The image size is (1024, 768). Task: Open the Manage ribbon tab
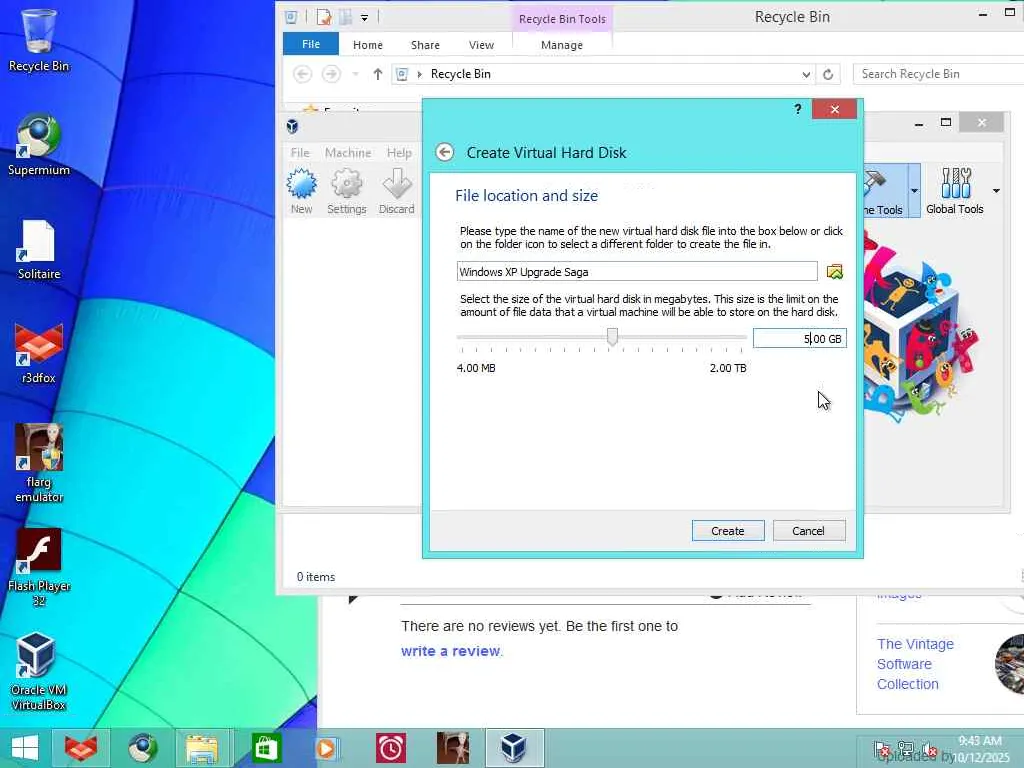(562, 45)
